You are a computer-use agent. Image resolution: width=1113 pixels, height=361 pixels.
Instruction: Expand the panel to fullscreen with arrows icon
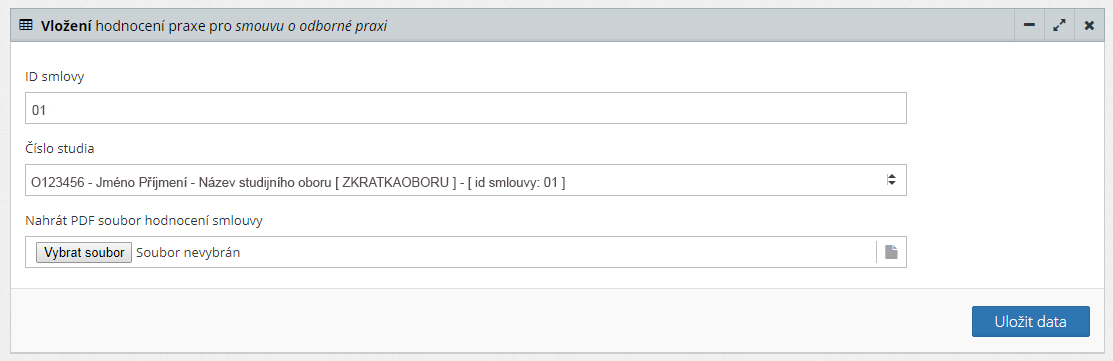click(1059, 26)
